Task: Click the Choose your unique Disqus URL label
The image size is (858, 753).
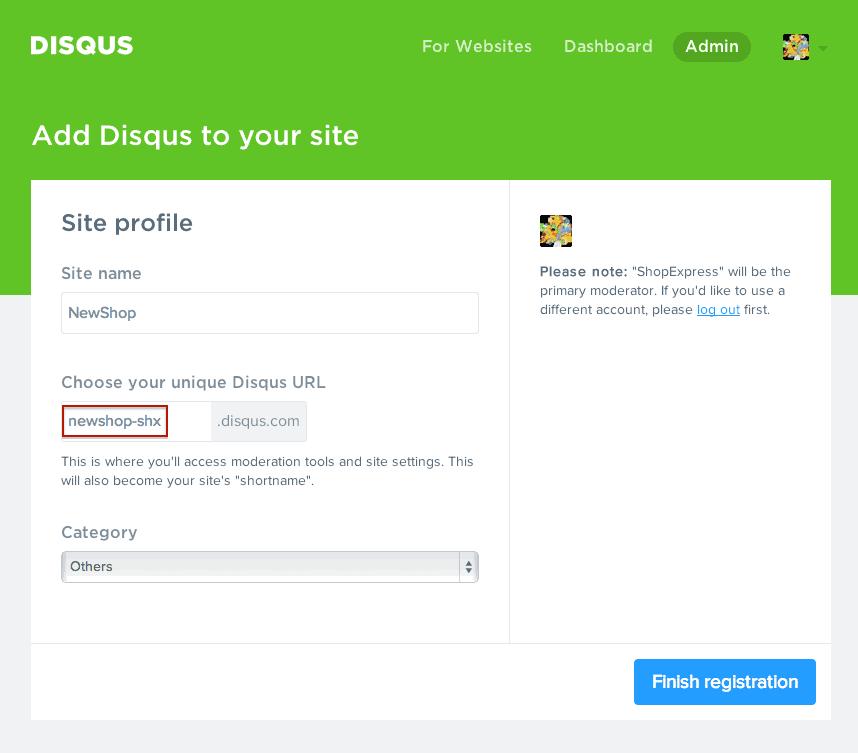Action: tap(193, 383)
